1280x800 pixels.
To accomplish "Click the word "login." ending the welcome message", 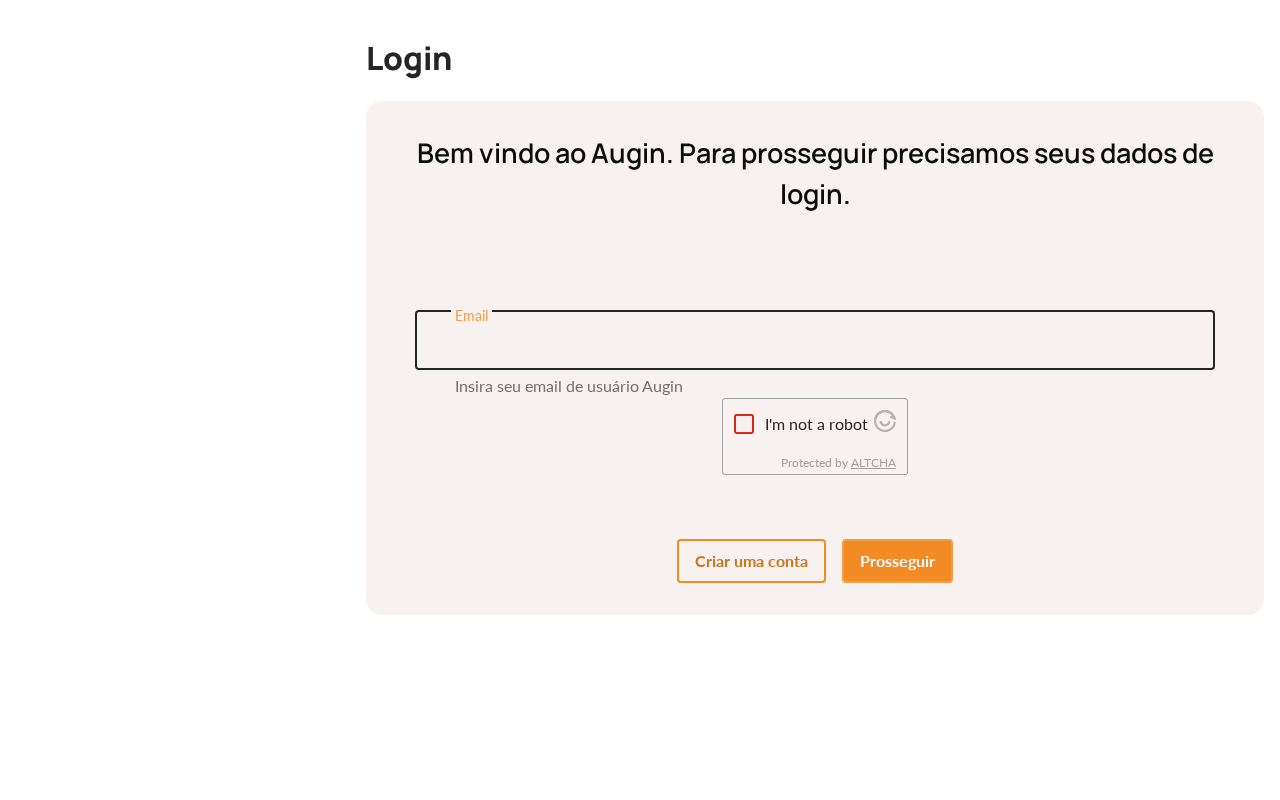I will coord(815,193).
